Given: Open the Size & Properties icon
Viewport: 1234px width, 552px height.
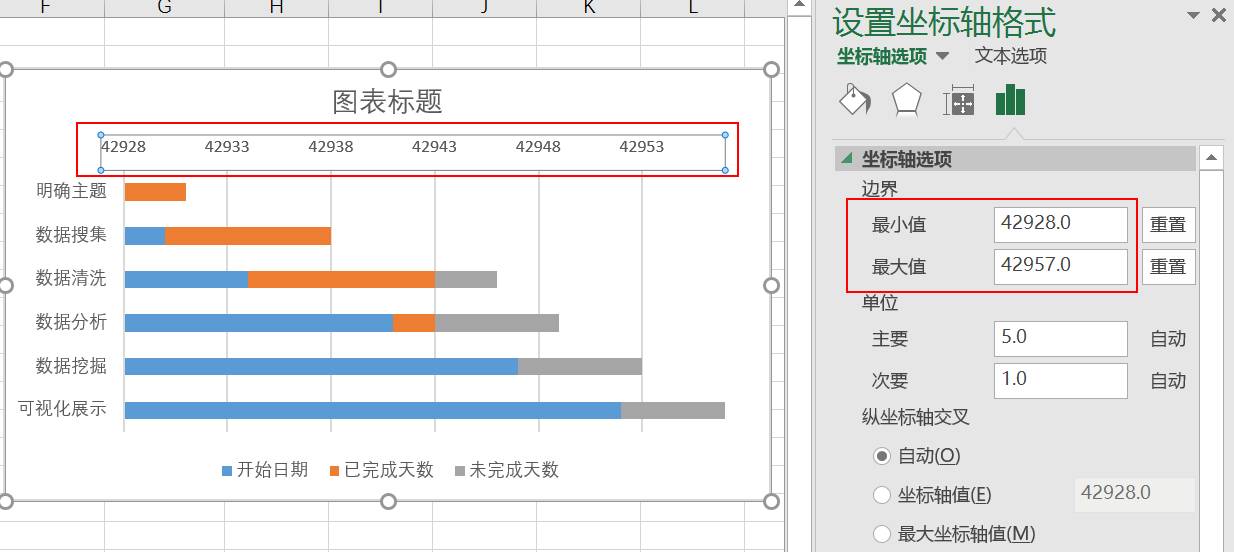Looking at the screenshot, I should pos(959,100).
